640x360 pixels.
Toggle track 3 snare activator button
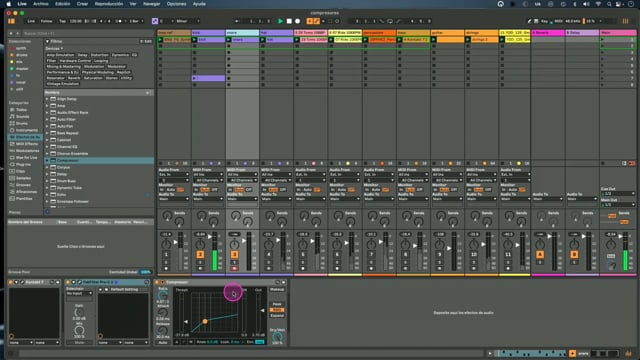click(234, 254)
